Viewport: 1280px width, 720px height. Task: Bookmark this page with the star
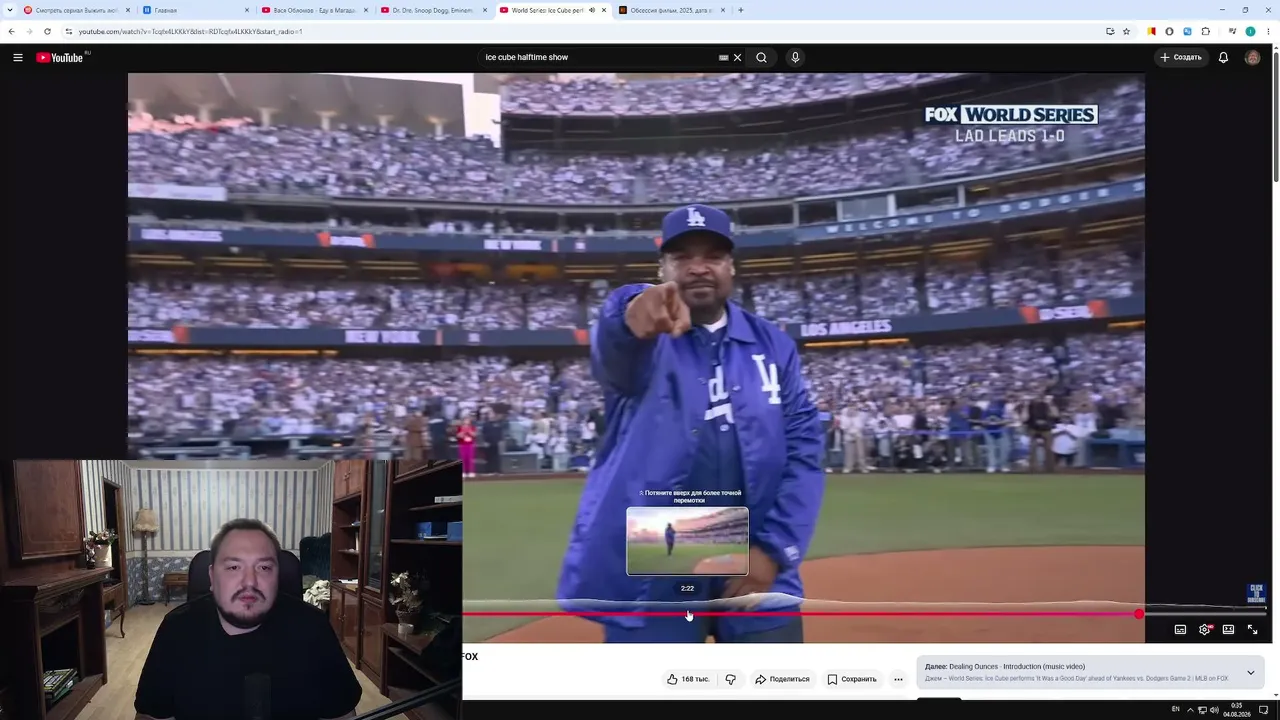click(x=1126, y=31)
